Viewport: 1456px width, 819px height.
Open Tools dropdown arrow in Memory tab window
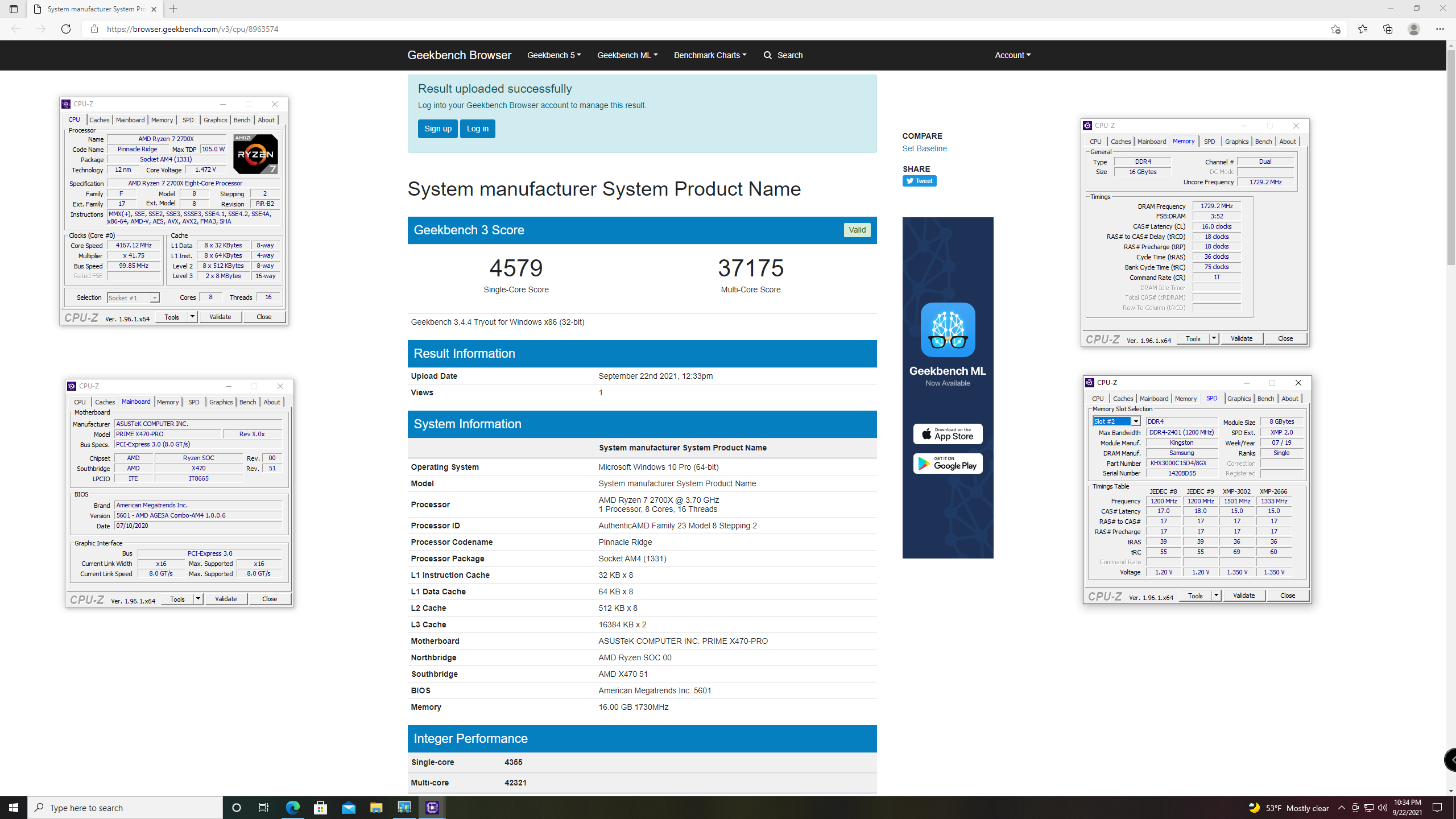click(x=1214, y=338)
